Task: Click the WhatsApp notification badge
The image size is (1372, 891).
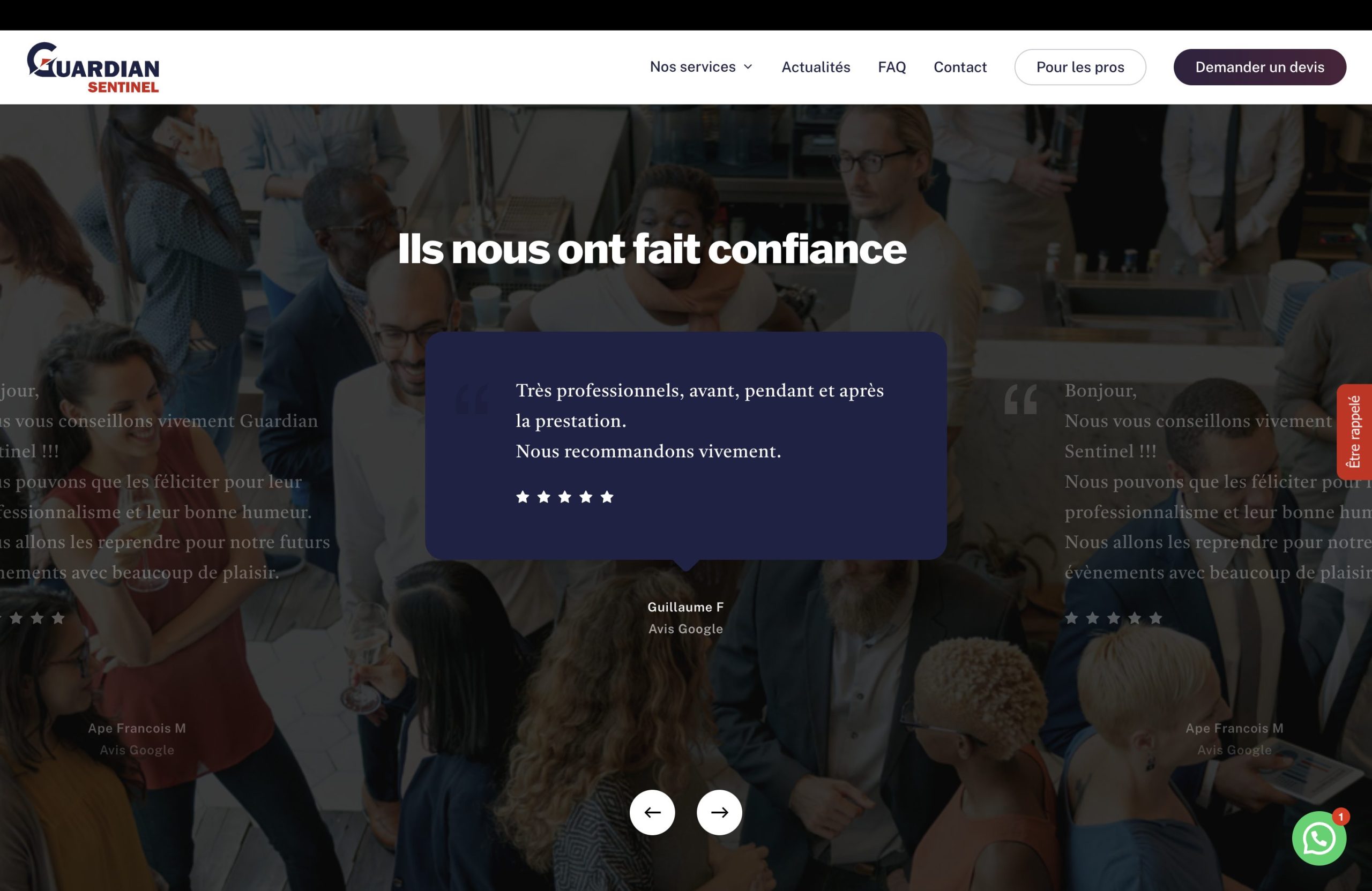Action: coord(1341,817)
